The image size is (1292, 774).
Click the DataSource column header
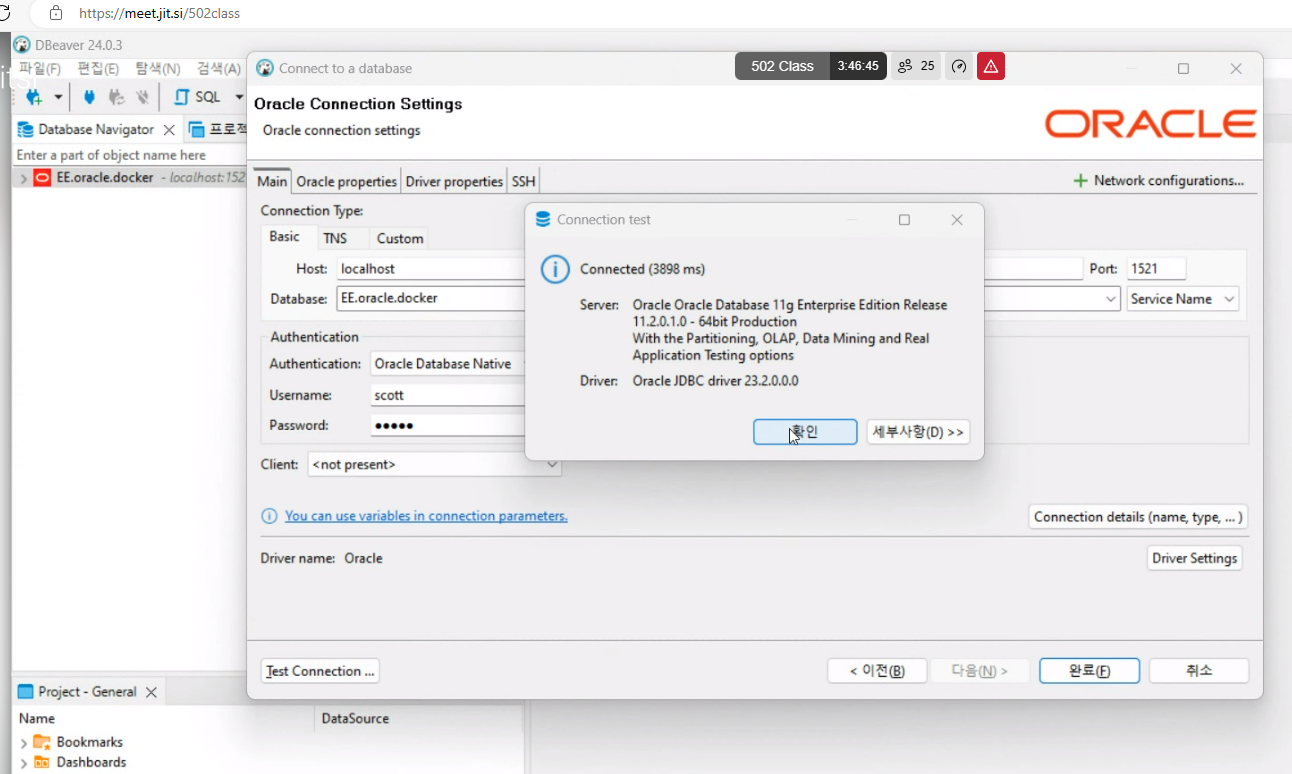coord(355,718)
